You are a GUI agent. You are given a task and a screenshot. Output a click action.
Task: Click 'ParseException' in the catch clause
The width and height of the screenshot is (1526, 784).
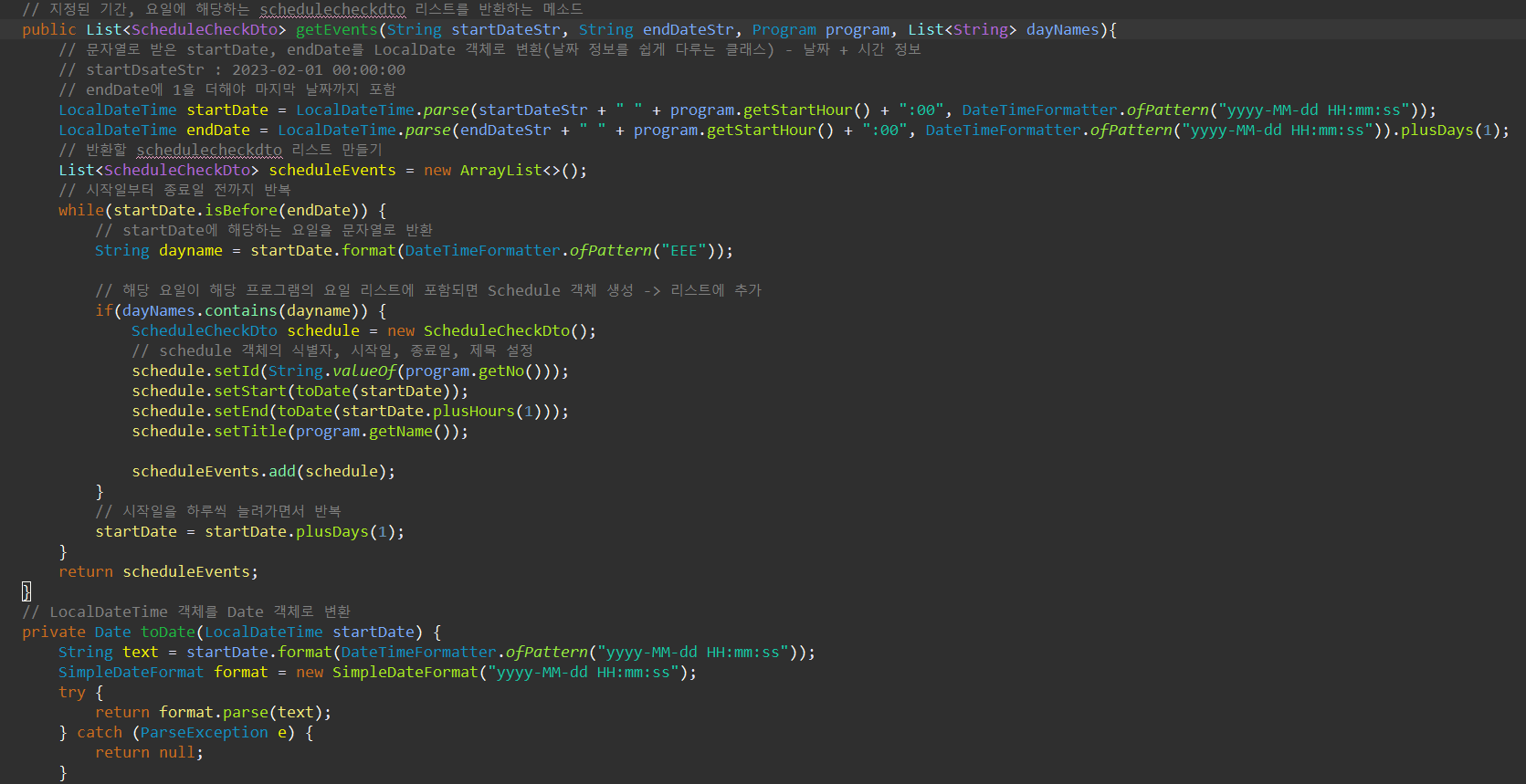pos(205,733)
